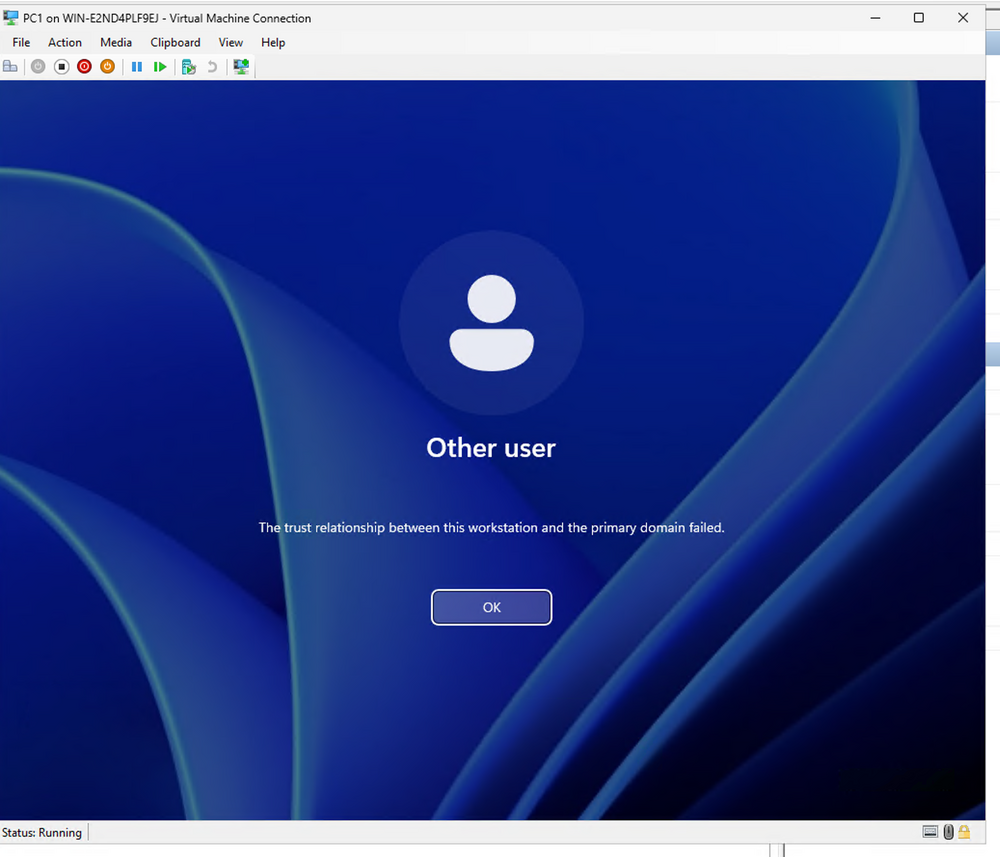Save the virtual machine state

(x=107, y=66)
